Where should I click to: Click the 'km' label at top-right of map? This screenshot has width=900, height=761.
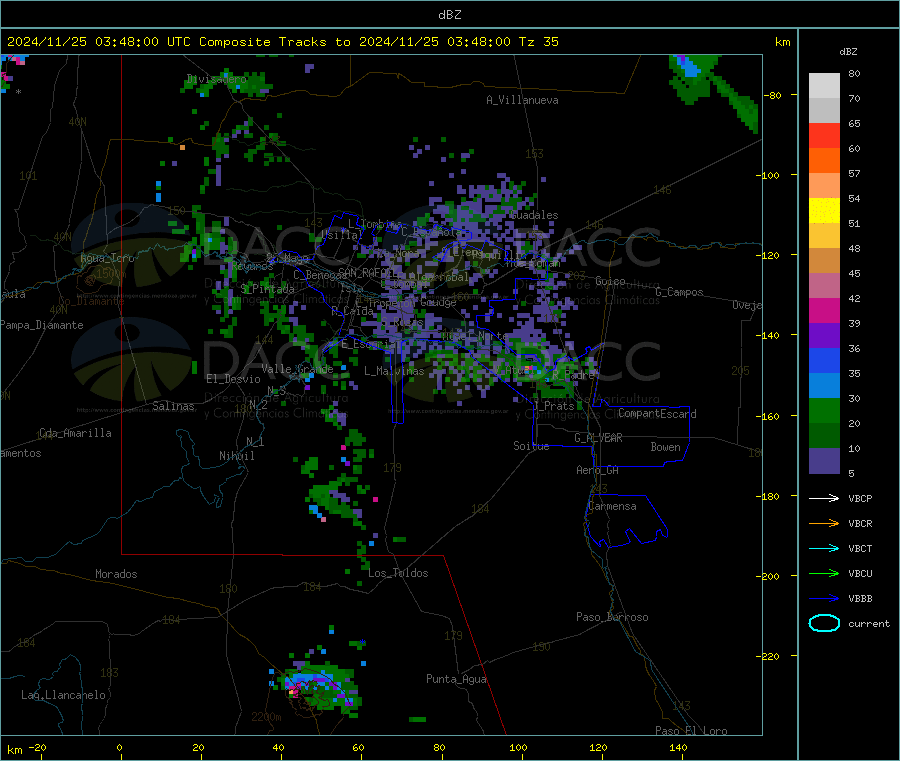[782, 42]
